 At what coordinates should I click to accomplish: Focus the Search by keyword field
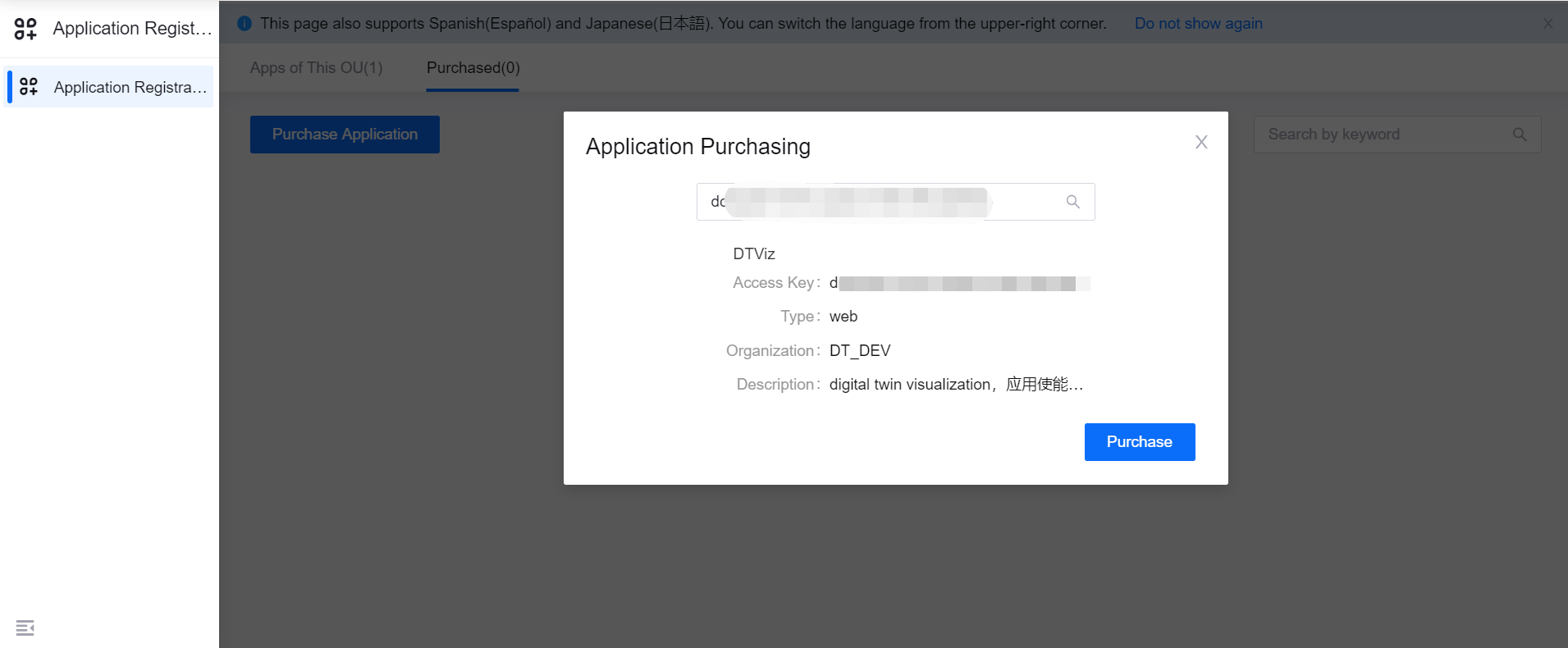click(x=1397, y=135)
